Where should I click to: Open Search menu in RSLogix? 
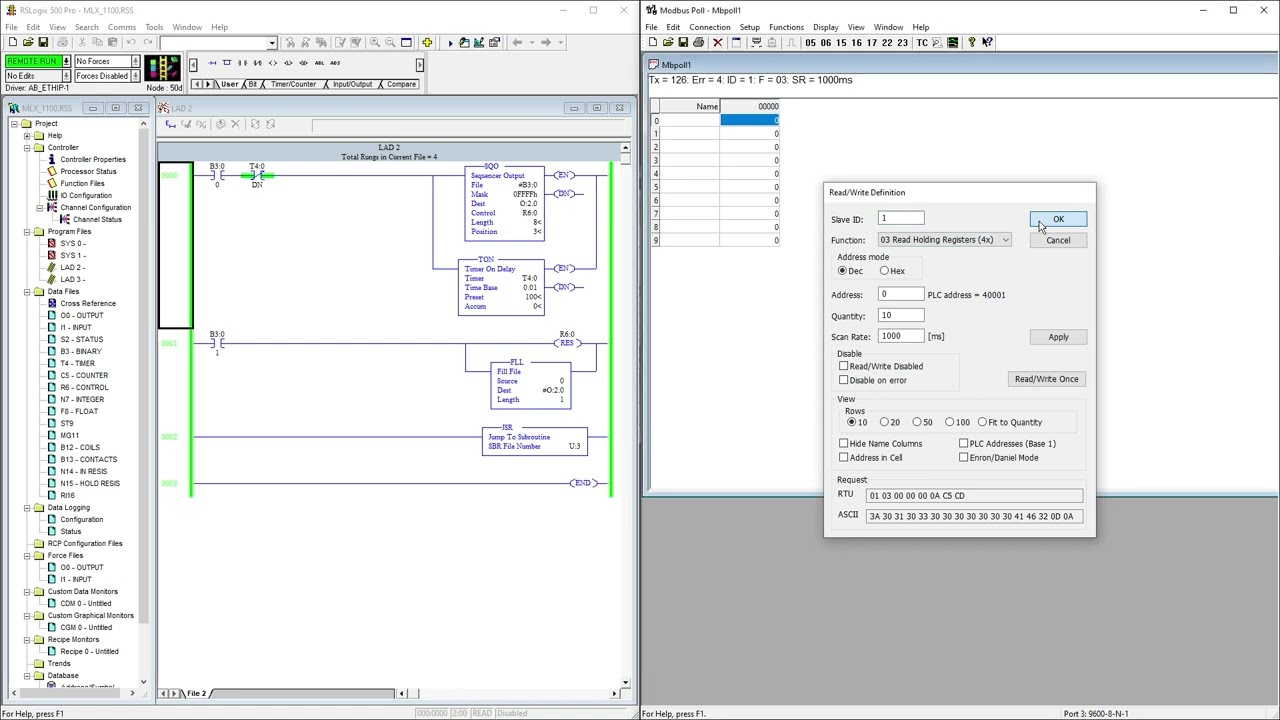(86, 27)
